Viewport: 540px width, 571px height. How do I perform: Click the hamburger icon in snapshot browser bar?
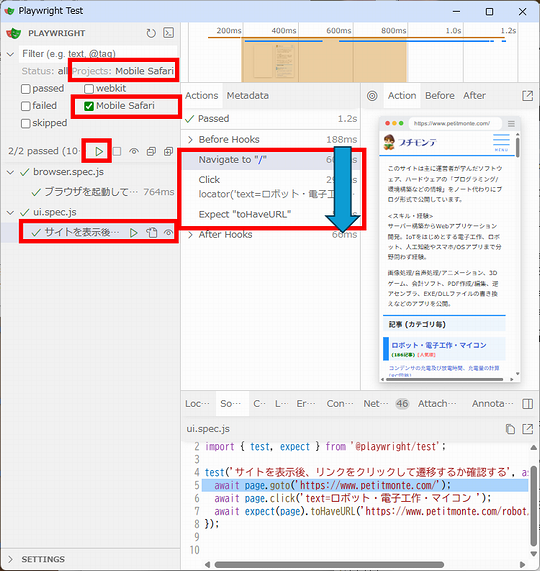pyautogui.click(x=511, y=124)
